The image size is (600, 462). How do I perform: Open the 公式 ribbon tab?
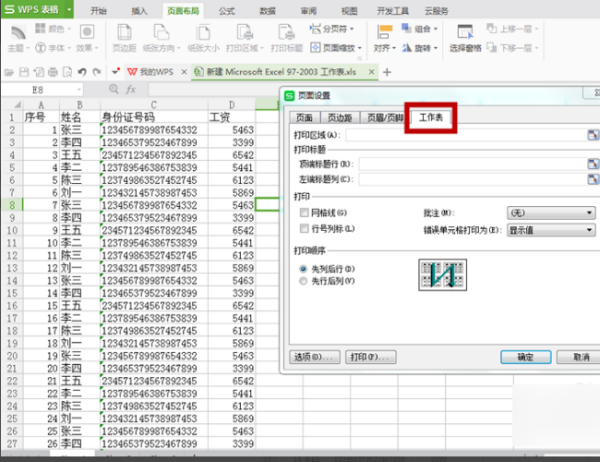[x=227, y=9]
